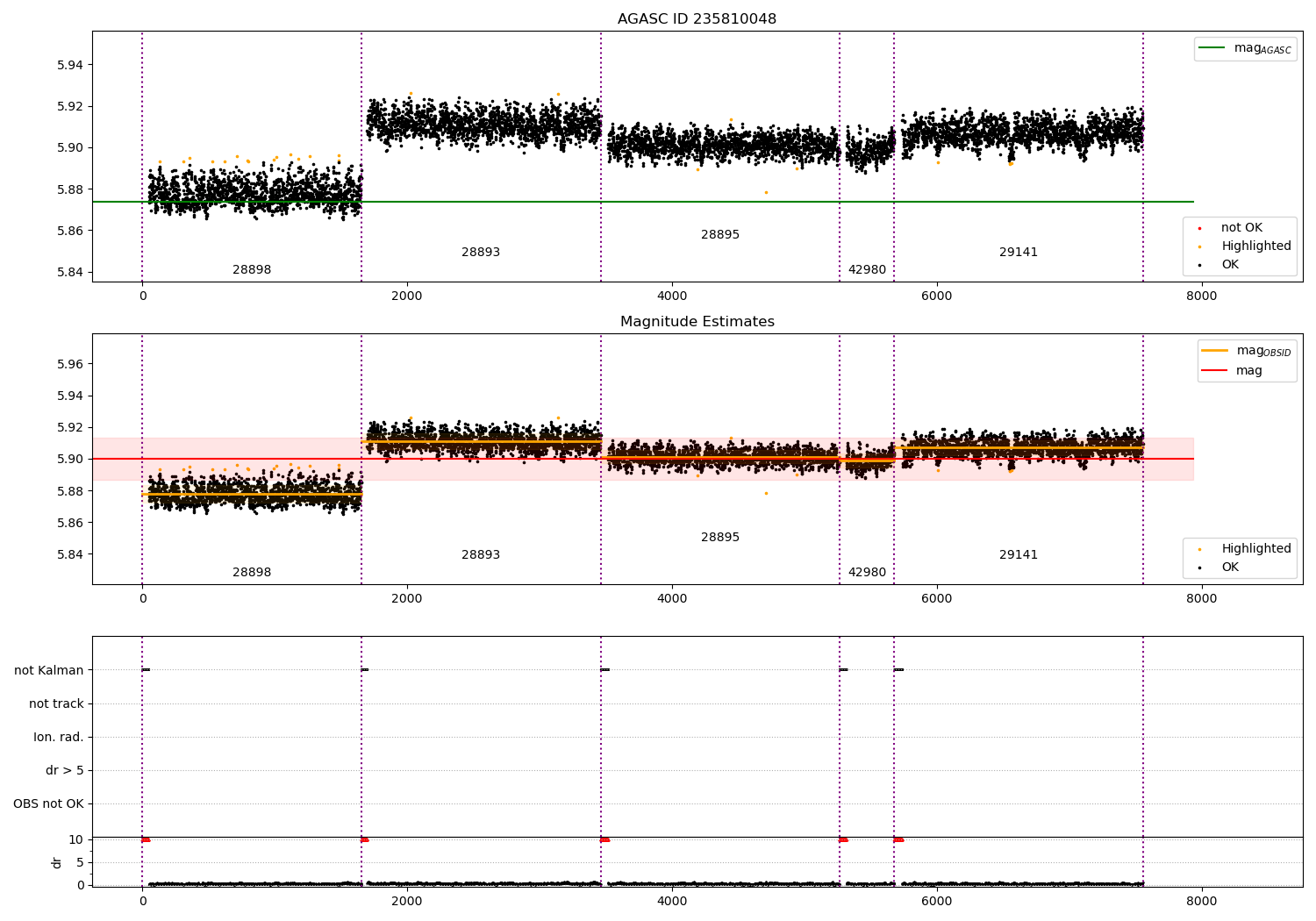Viewport: 1316px width, 921px height.
Task: Select the green mag AGASC legend line sample
Action: 1212,48
